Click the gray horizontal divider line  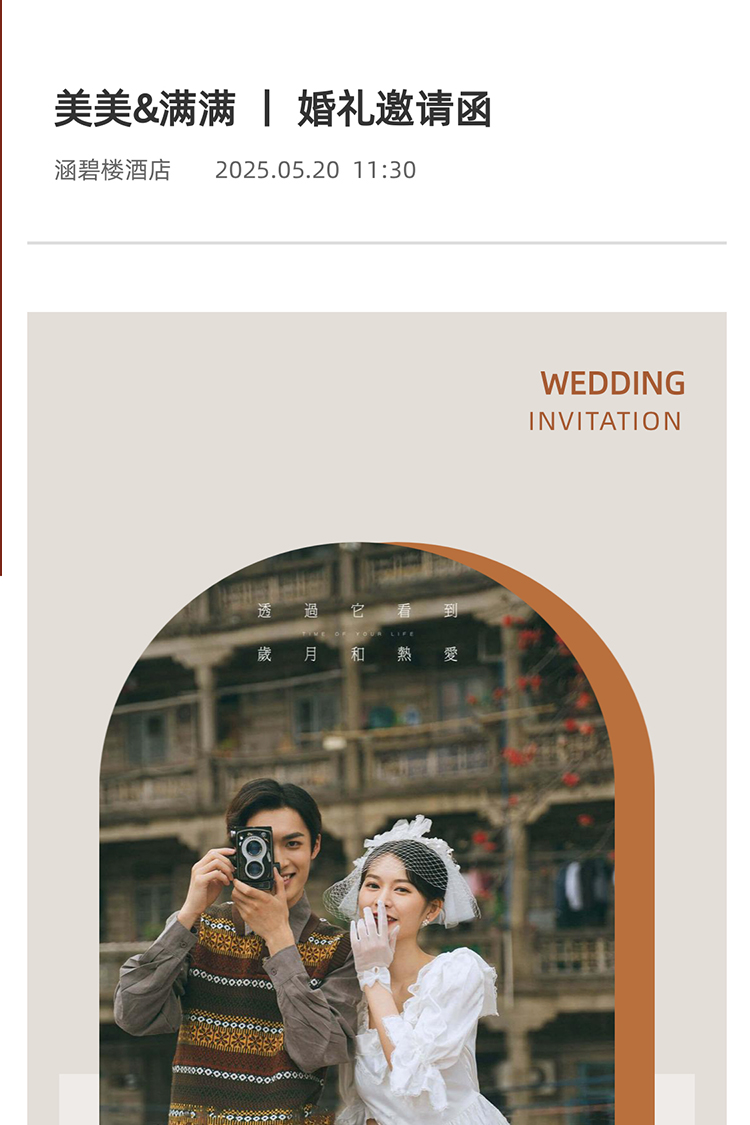tap(377, 243)
